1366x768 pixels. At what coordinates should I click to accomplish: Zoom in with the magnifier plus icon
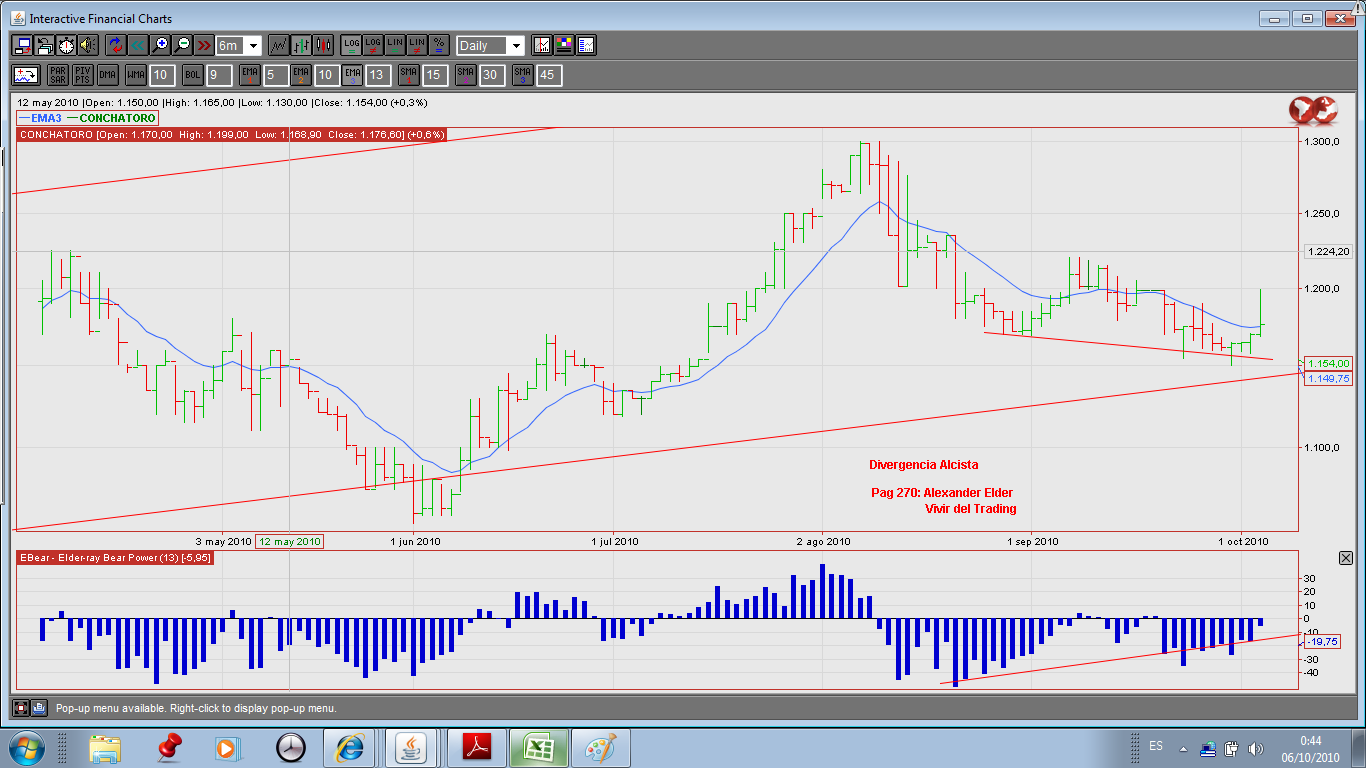[x=159, y=45]
